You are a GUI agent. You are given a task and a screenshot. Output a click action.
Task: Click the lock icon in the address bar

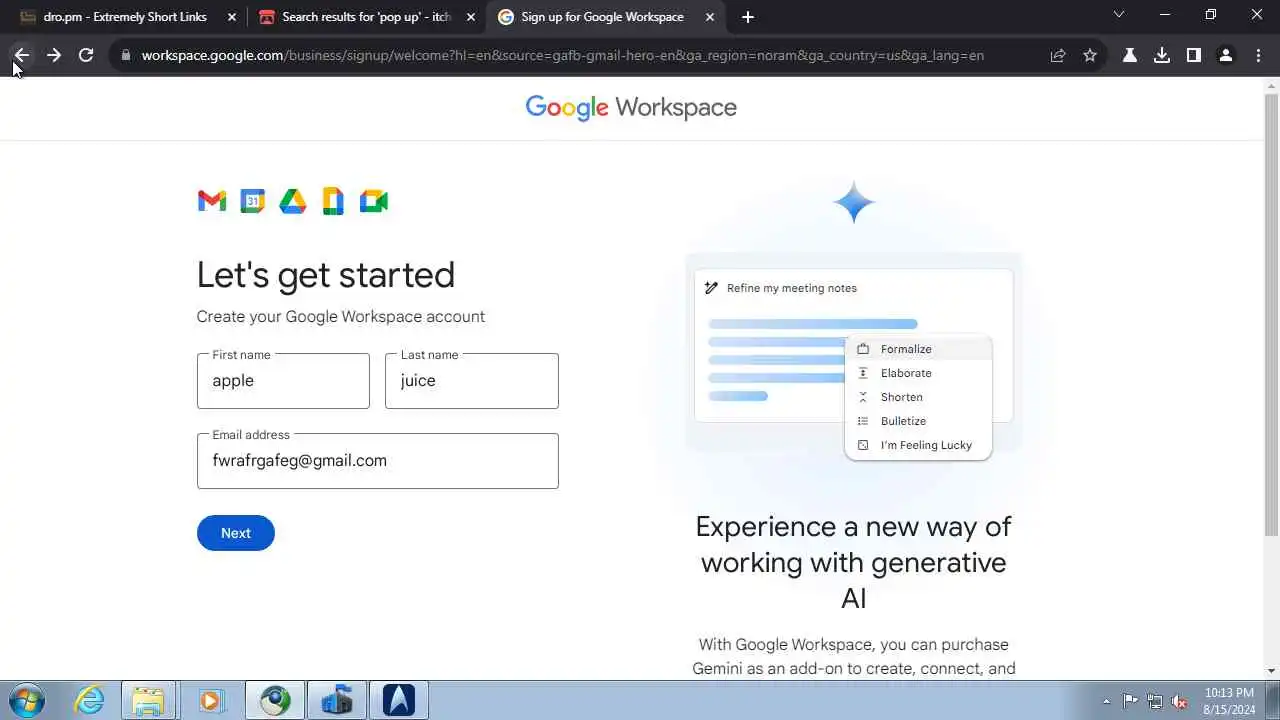(125, 55)
